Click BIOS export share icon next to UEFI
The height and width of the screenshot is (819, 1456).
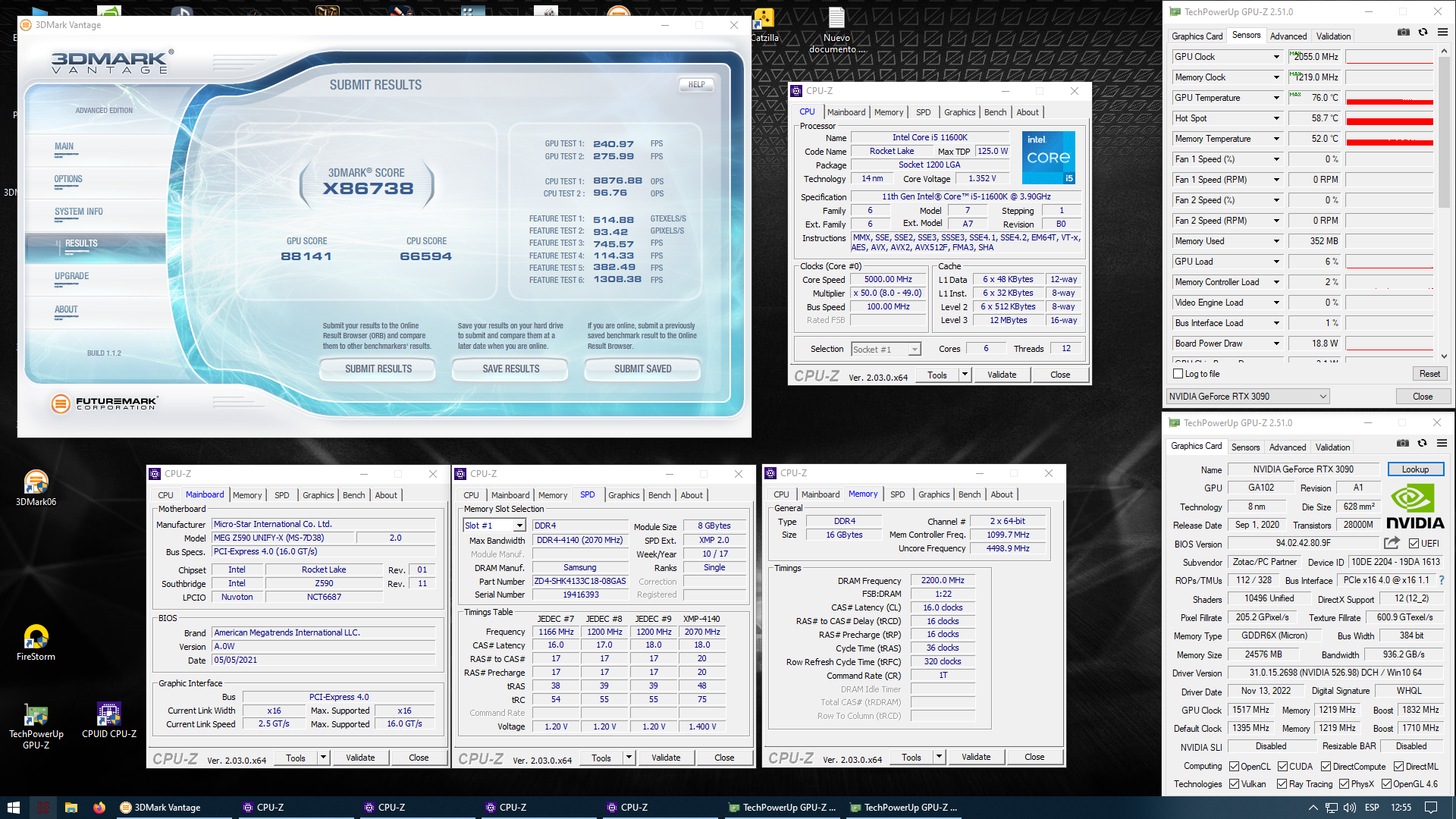[1392, 543]
